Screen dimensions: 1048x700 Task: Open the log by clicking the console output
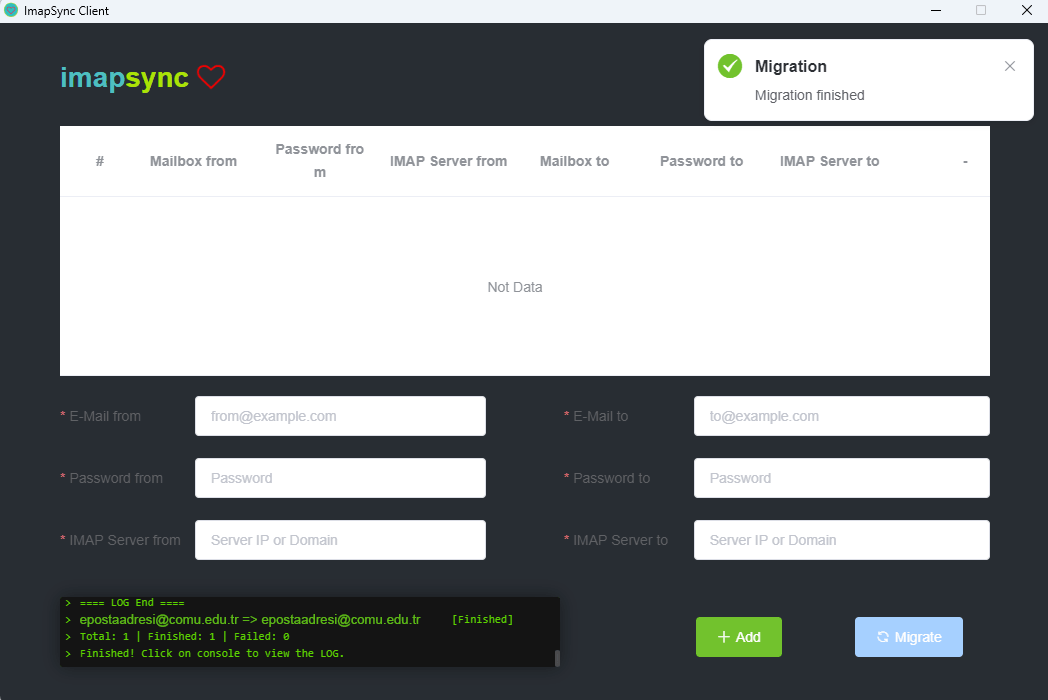coord(309,632)
